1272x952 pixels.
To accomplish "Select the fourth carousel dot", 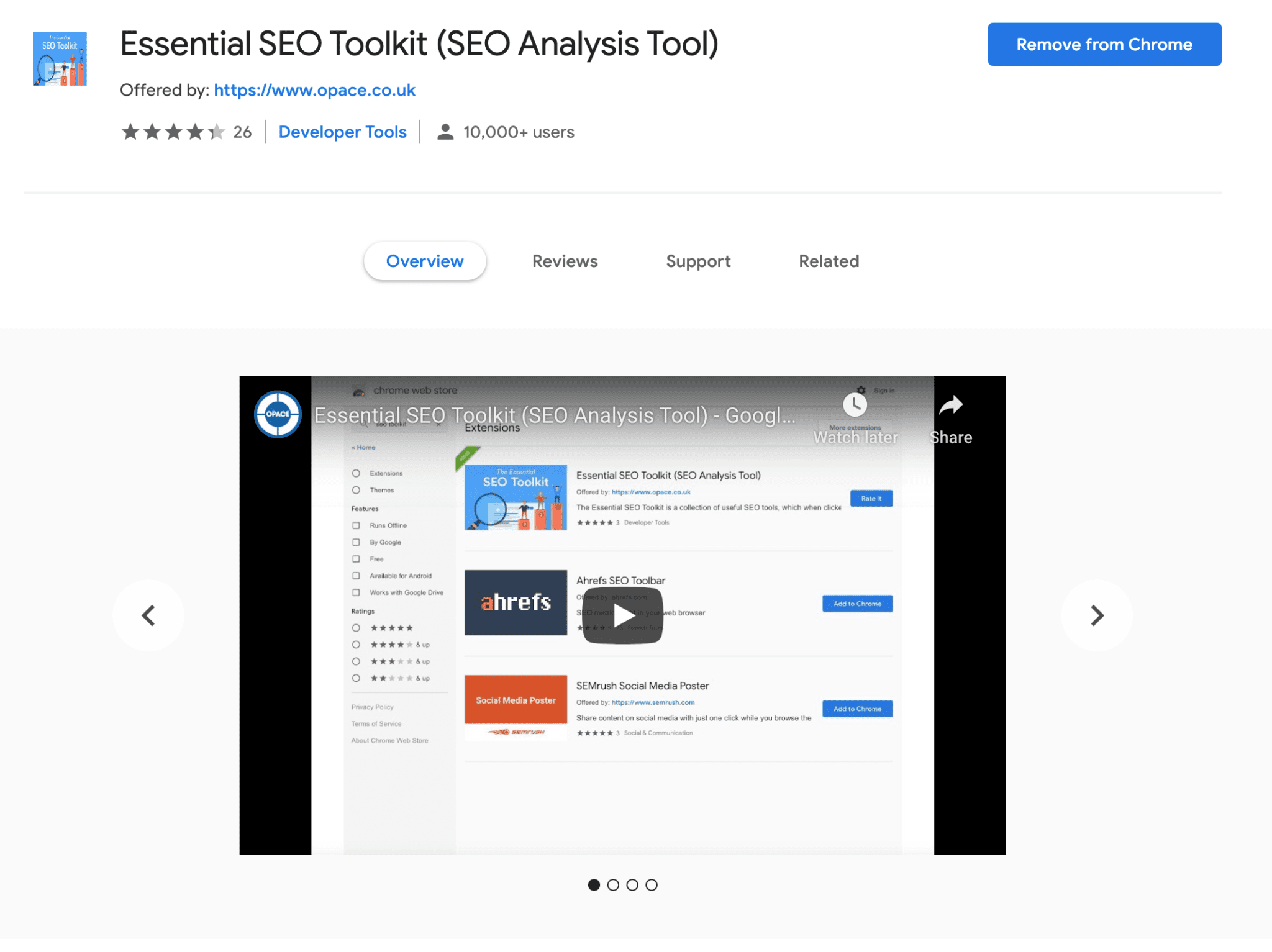I will (652, 885).
